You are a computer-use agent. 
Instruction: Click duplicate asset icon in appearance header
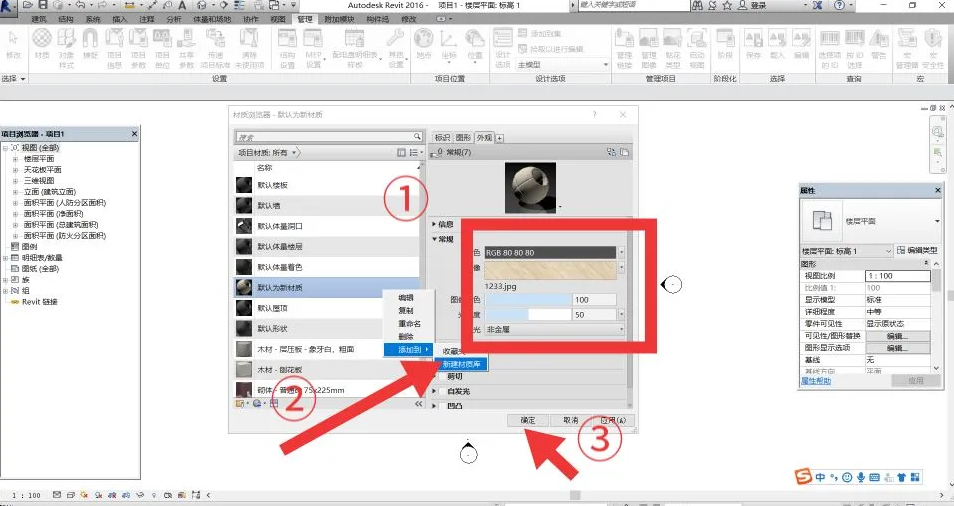click(x=624, y=152)
